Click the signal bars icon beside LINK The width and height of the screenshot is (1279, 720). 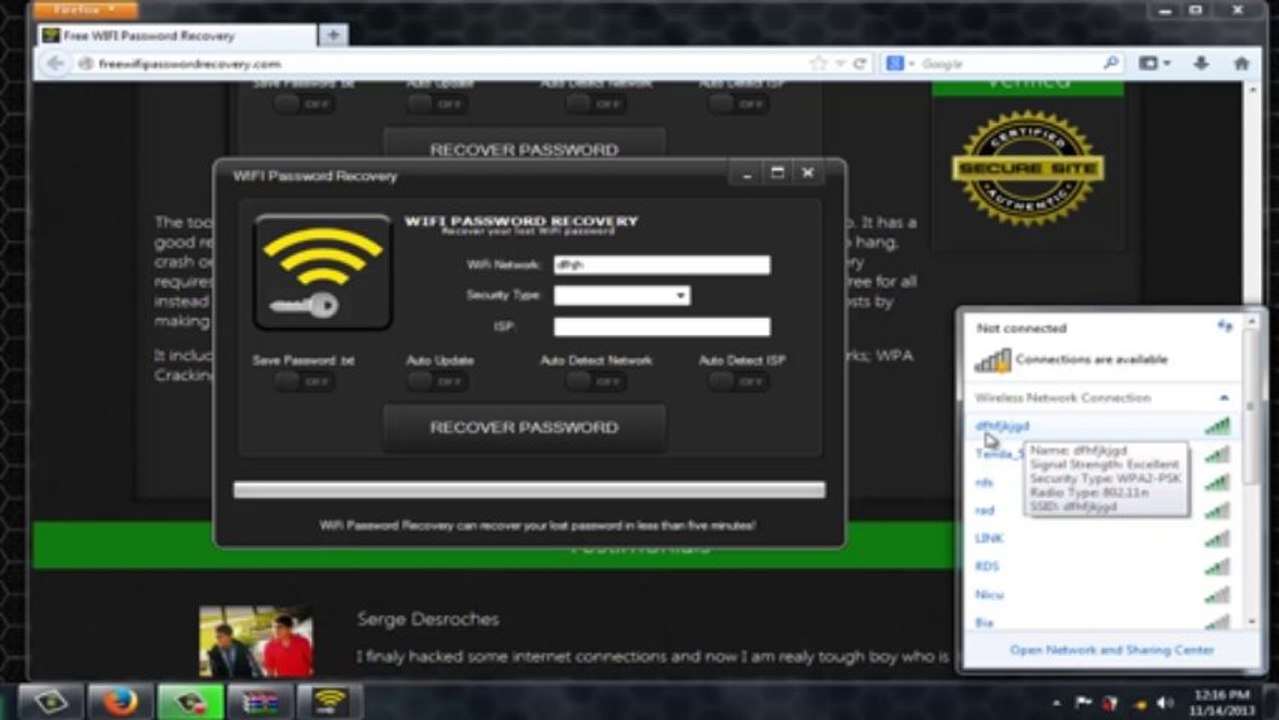point(1217,538)
